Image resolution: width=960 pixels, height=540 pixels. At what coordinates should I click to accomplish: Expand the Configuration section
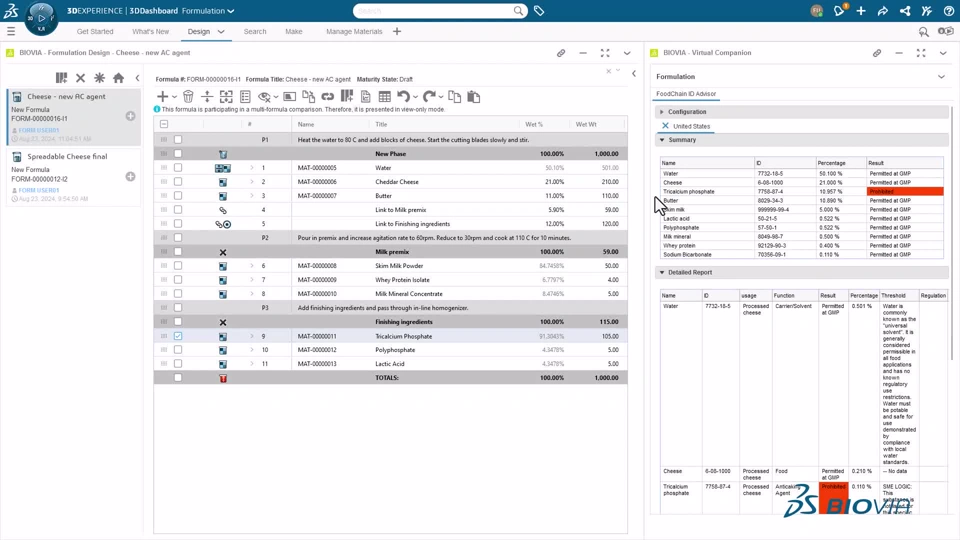(x=662, y=112)
